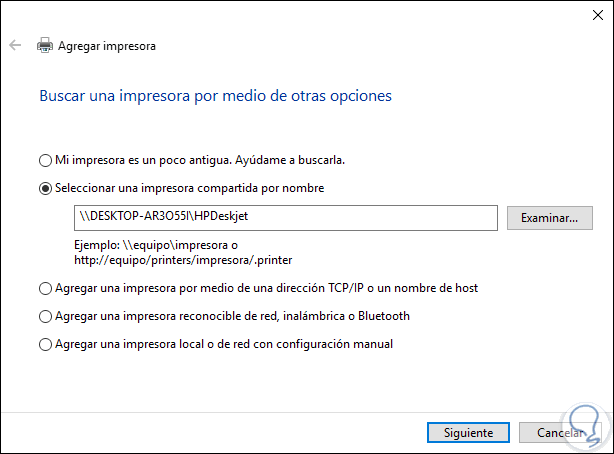Click the 'Ejemplo: \\equipo\impresora o' hint text
614x454 pixels.
tap(157, 245)
